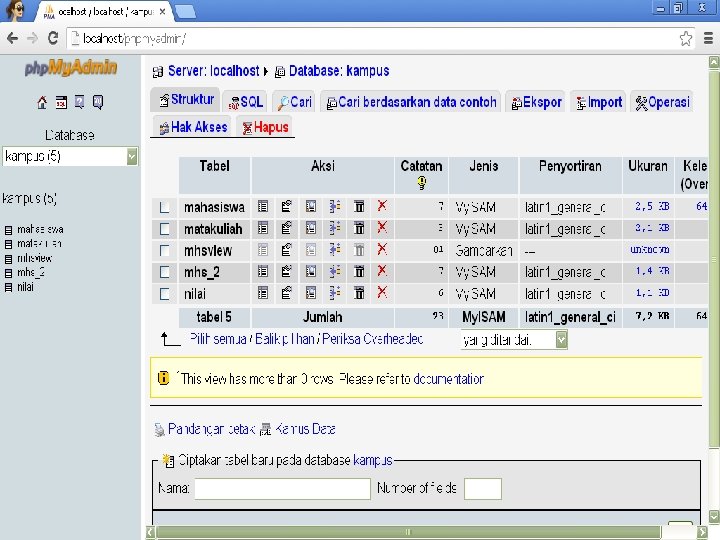Open Cari berdasarkan data contoh tab
Screen dimensions: 720x540
411,102
